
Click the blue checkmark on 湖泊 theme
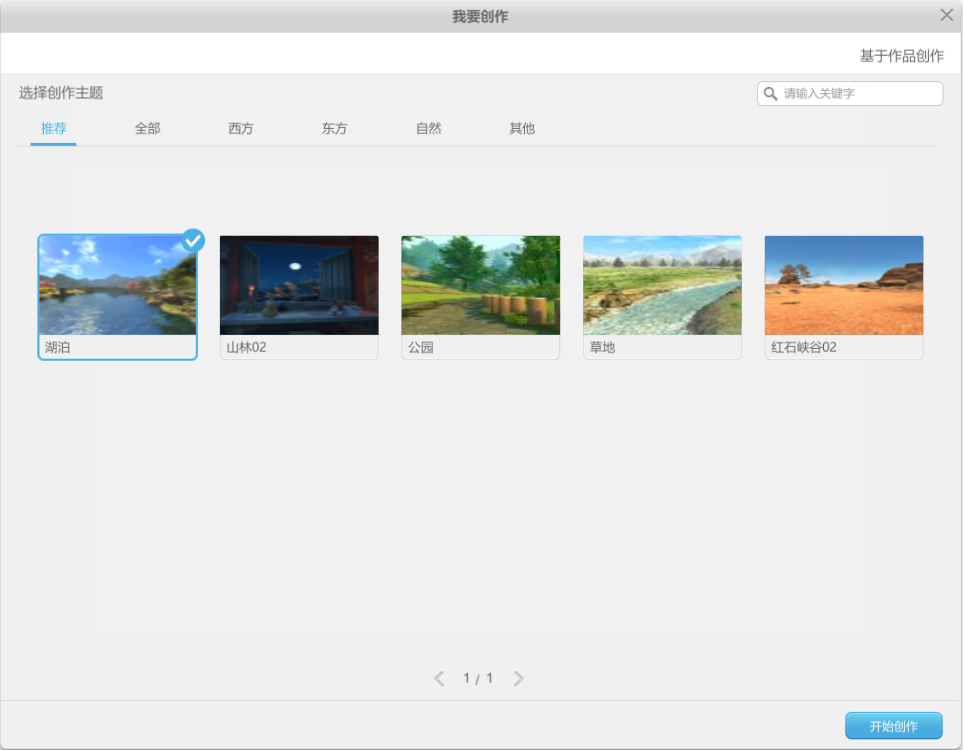click(192, 240)
